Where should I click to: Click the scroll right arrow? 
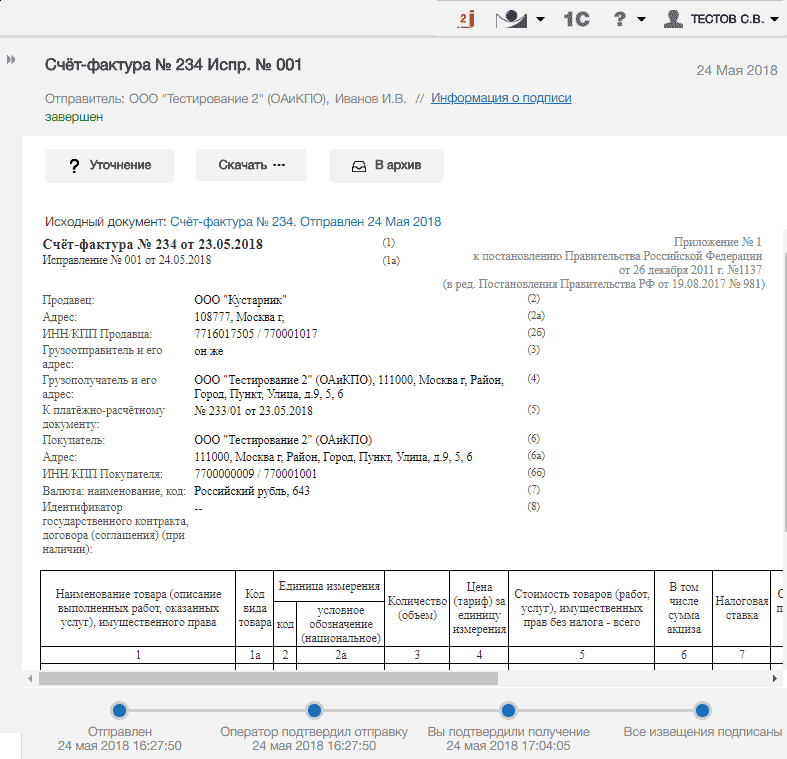(774, 679)
